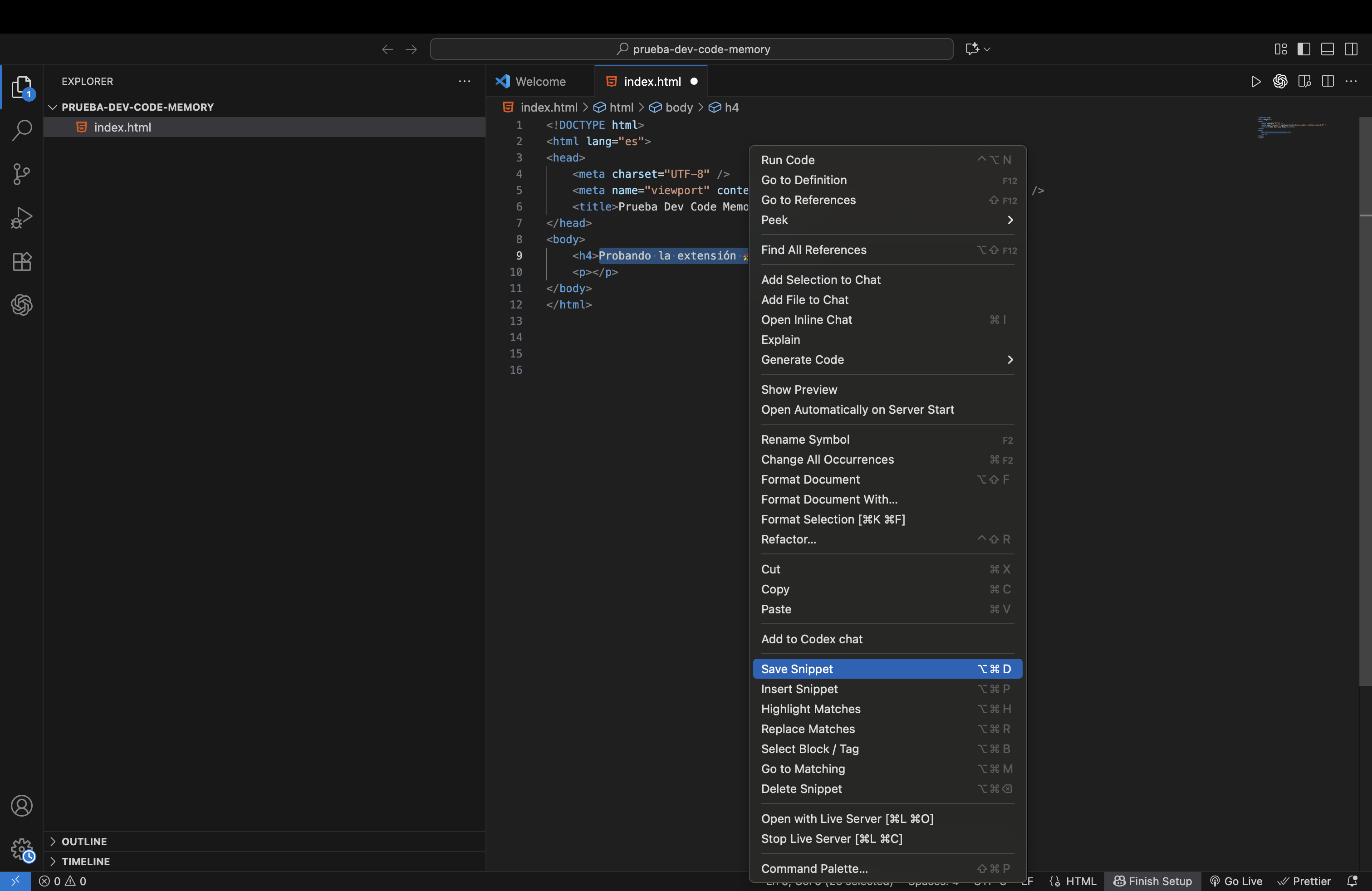Open notifications bell in status bar
Viewport: 1372px width, 891px height.
[1352, 881]
